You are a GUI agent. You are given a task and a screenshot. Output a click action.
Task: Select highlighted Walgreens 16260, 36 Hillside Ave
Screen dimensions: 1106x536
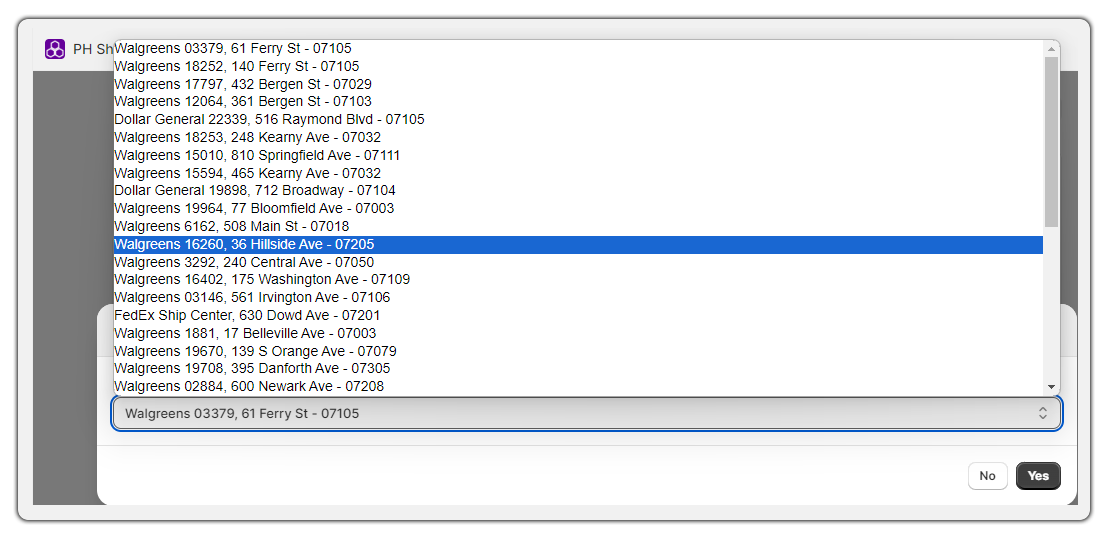tap(578, 244)
